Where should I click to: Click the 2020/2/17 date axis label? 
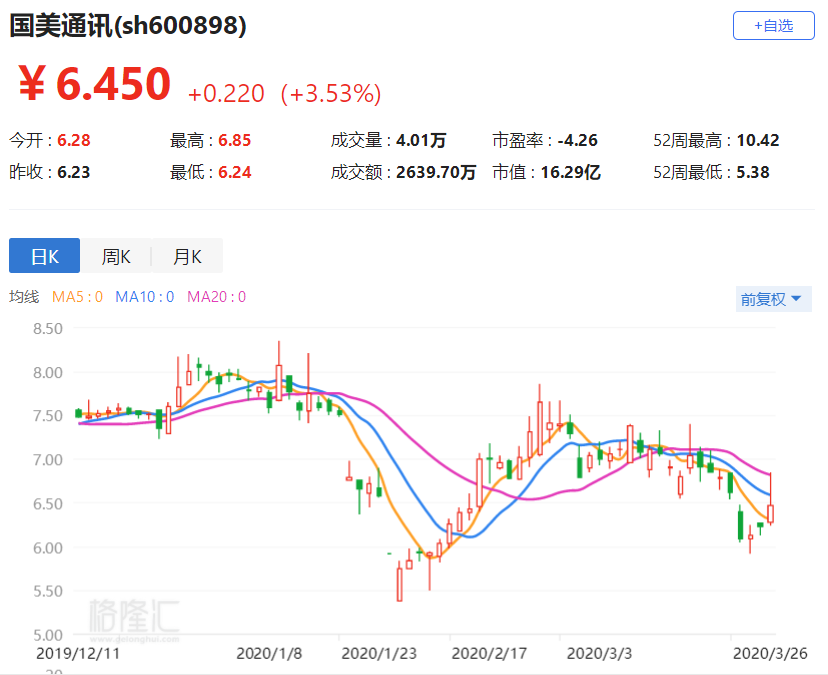click(x=489, y=653)
